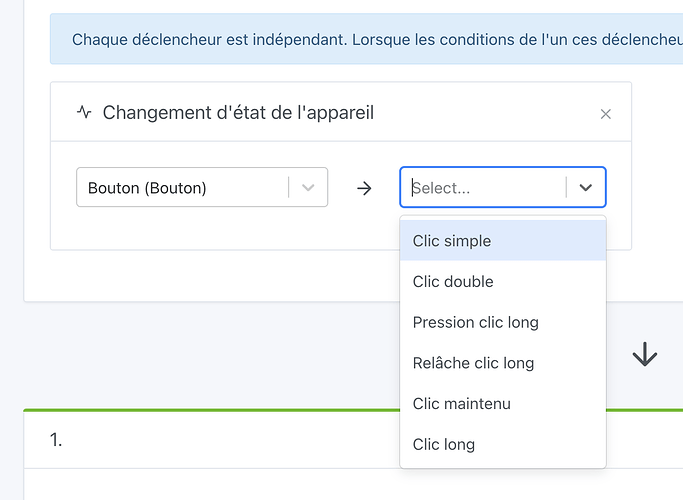Click the large down arrow icon
This screenshot has width=683, height=500.
pos(645,354)
